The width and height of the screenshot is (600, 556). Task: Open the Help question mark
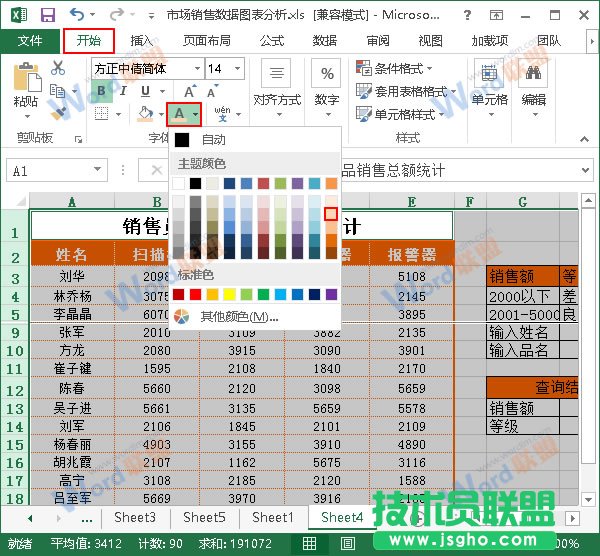pos(467,15)
